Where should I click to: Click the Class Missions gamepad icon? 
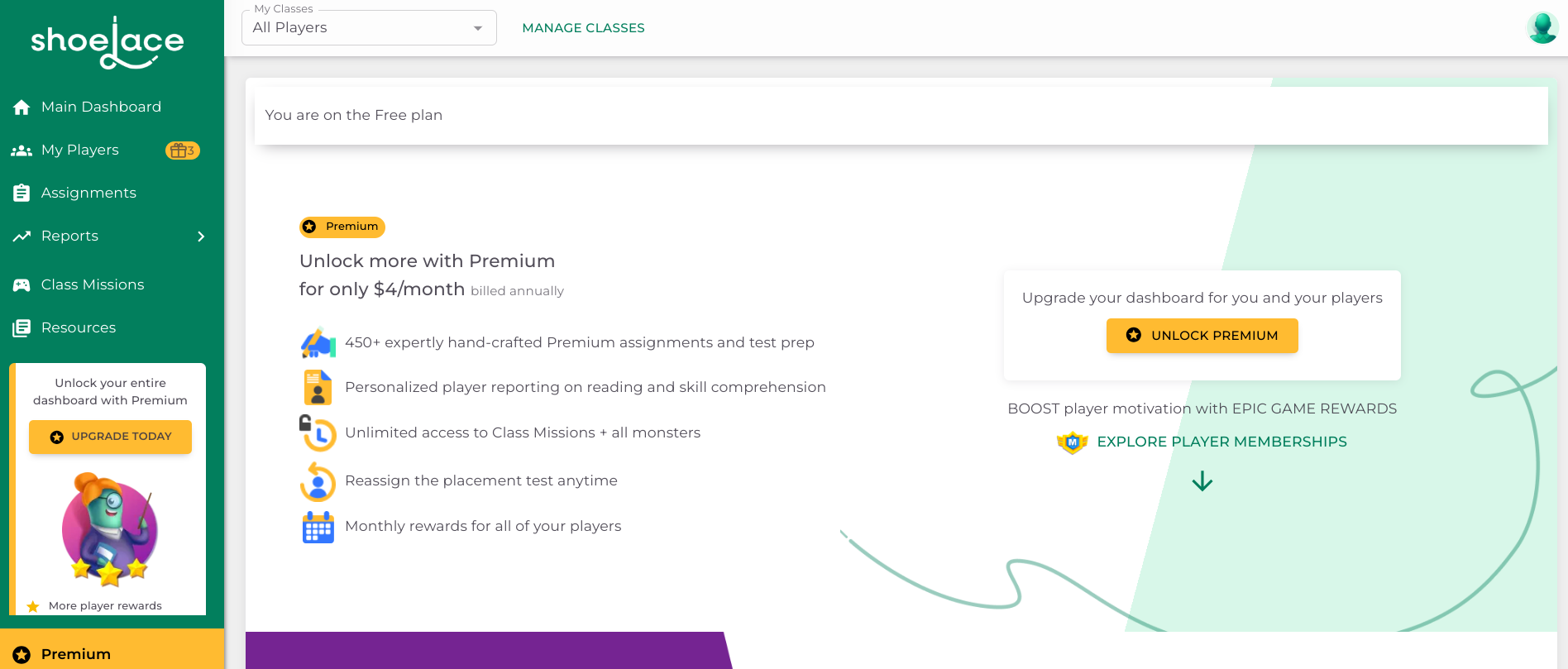22,284
